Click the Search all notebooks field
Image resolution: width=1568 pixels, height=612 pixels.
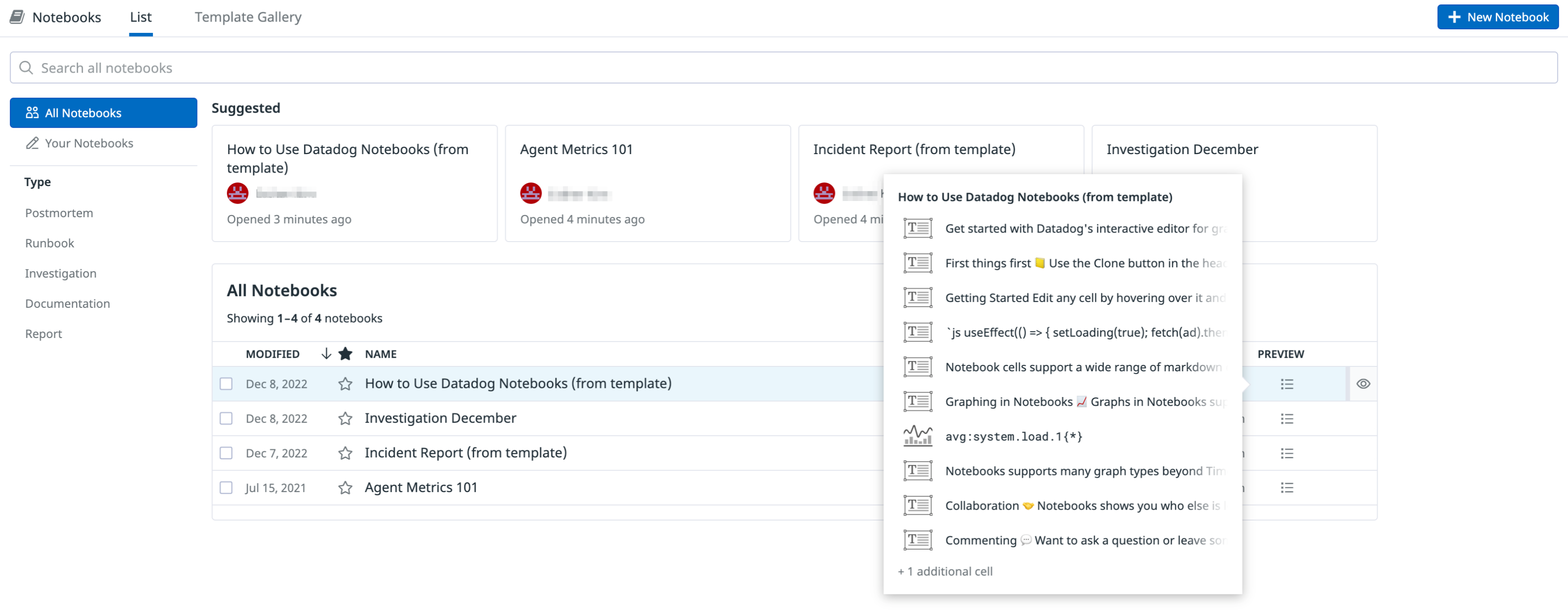click(x=783, y=68)
